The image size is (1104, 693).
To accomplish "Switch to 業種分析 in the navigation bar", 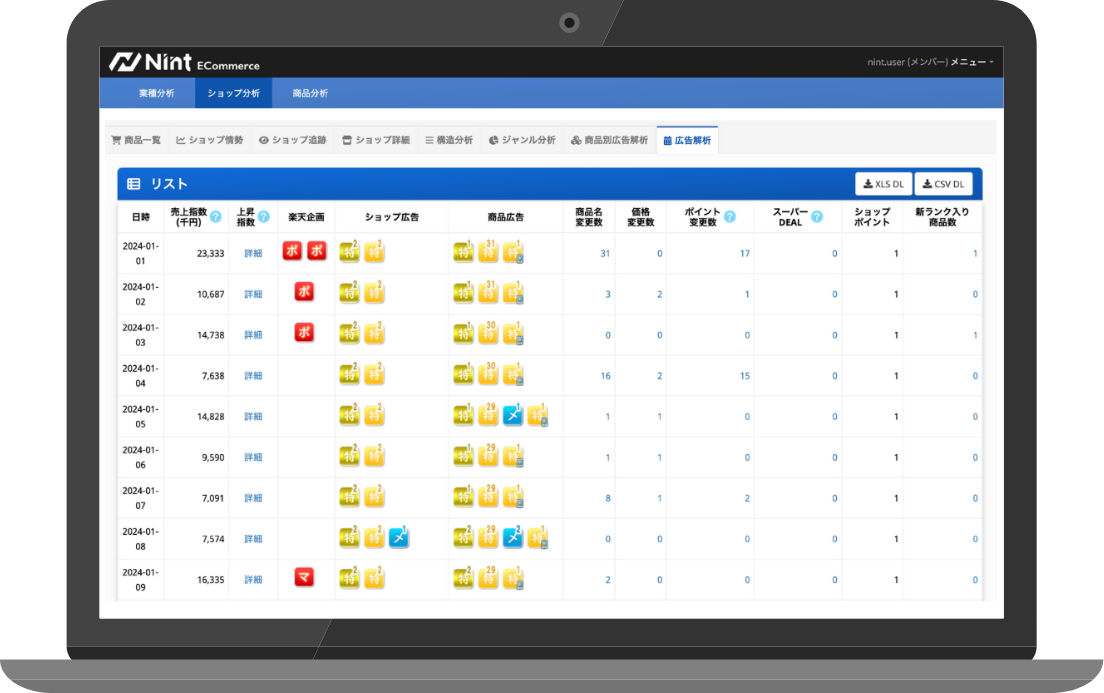I will point(156,93).
